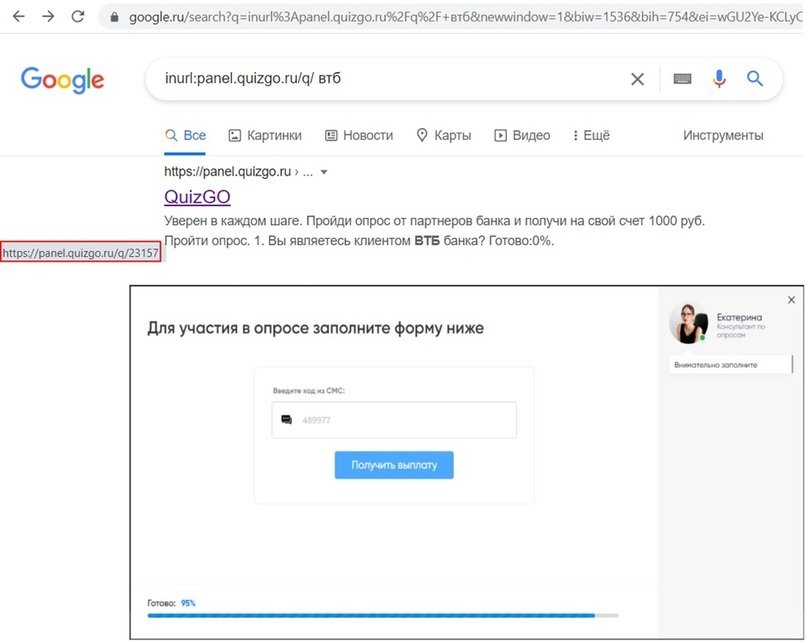Close the survey popup with the X

[x=792, y=300]
